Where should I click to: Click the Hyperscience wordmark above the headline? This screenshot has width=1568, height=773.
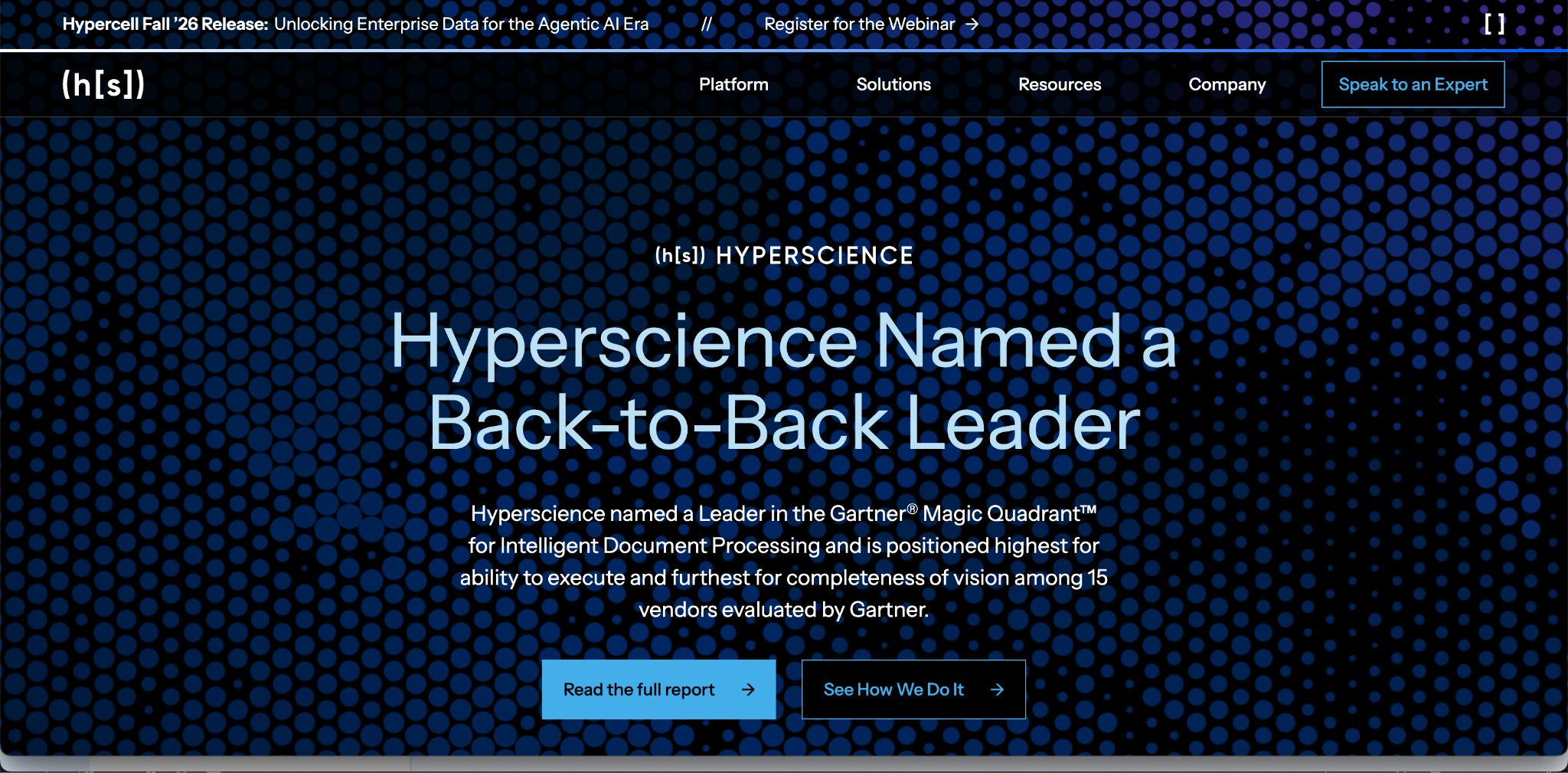784,255
